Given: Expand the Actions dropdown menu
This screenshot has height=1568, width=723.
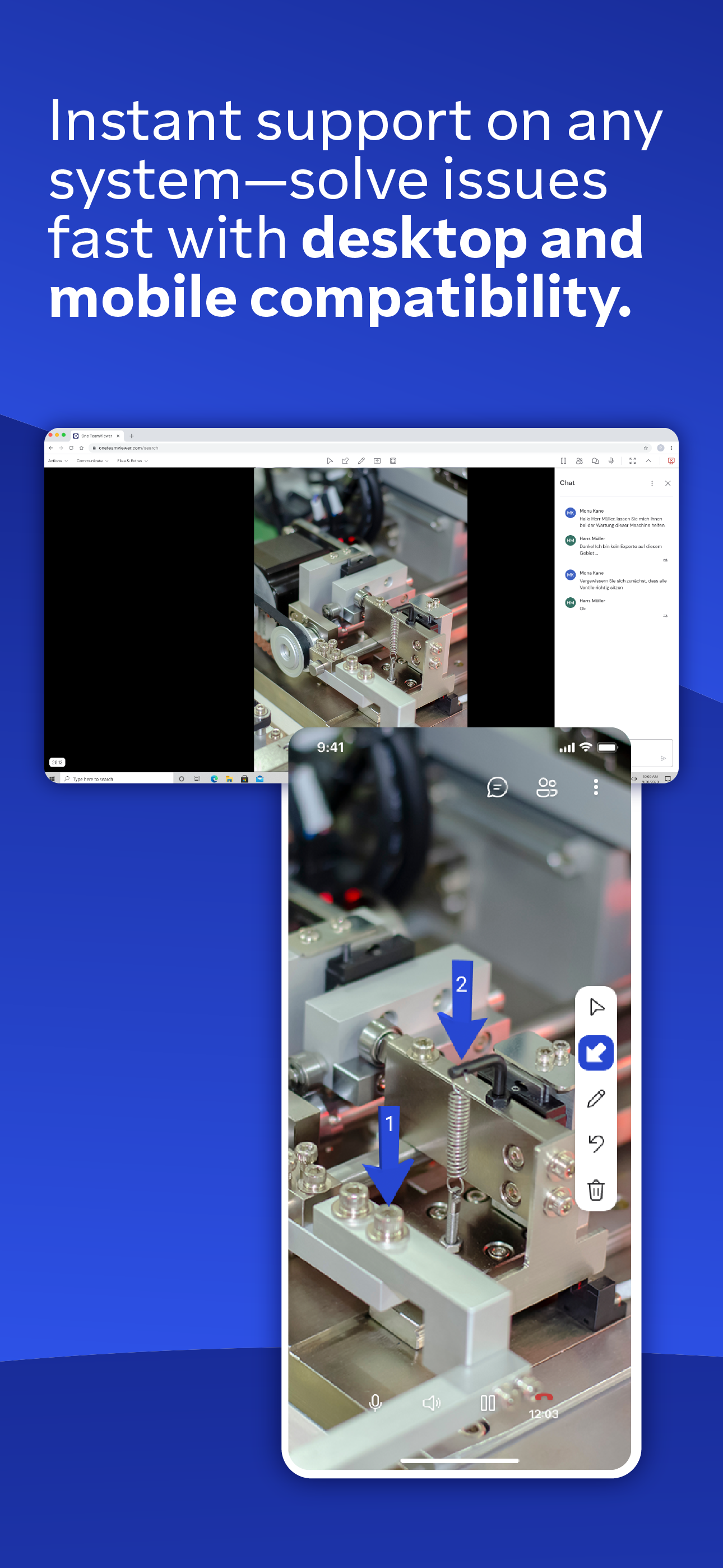Looking at the screenshot, I should pyautogui.click(x=58, y=461).
